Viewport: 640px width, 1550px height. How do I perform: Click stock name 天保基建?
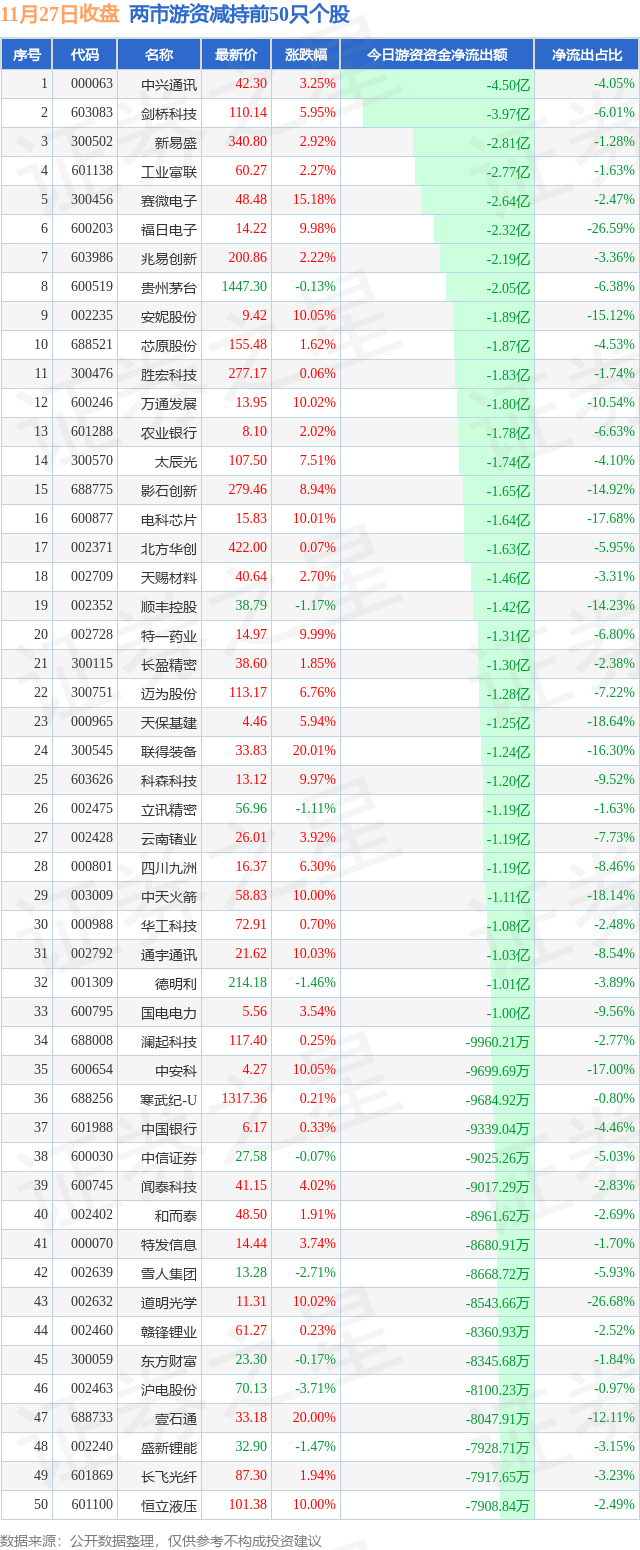click(x=169, y=722)
